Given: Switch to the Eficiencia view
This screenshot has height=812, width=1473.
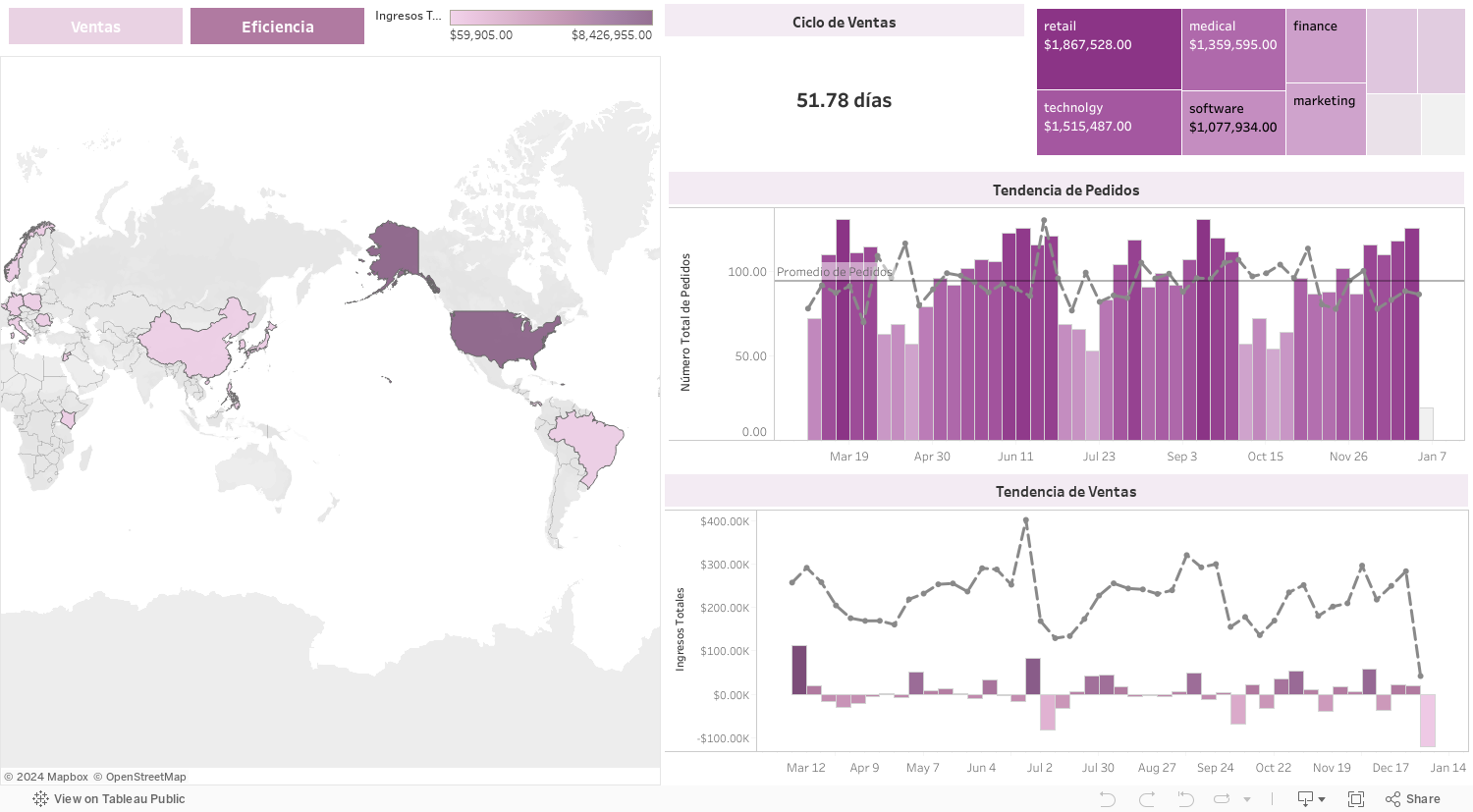Looking at the screenshot, I should (x=277, y=27).
